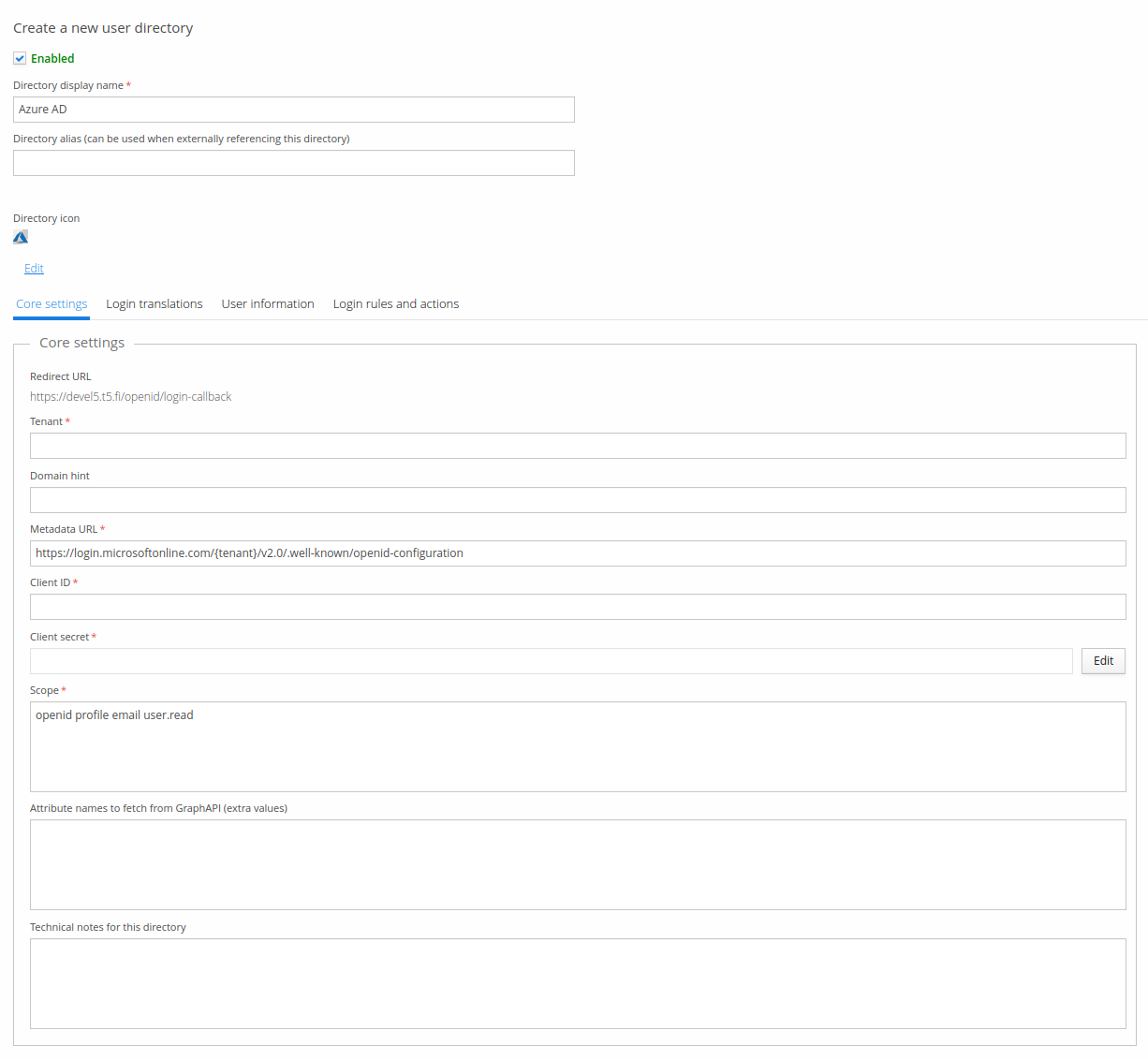
Task: Toggle the Enabled checkbox
Action: tap(20, 58)
